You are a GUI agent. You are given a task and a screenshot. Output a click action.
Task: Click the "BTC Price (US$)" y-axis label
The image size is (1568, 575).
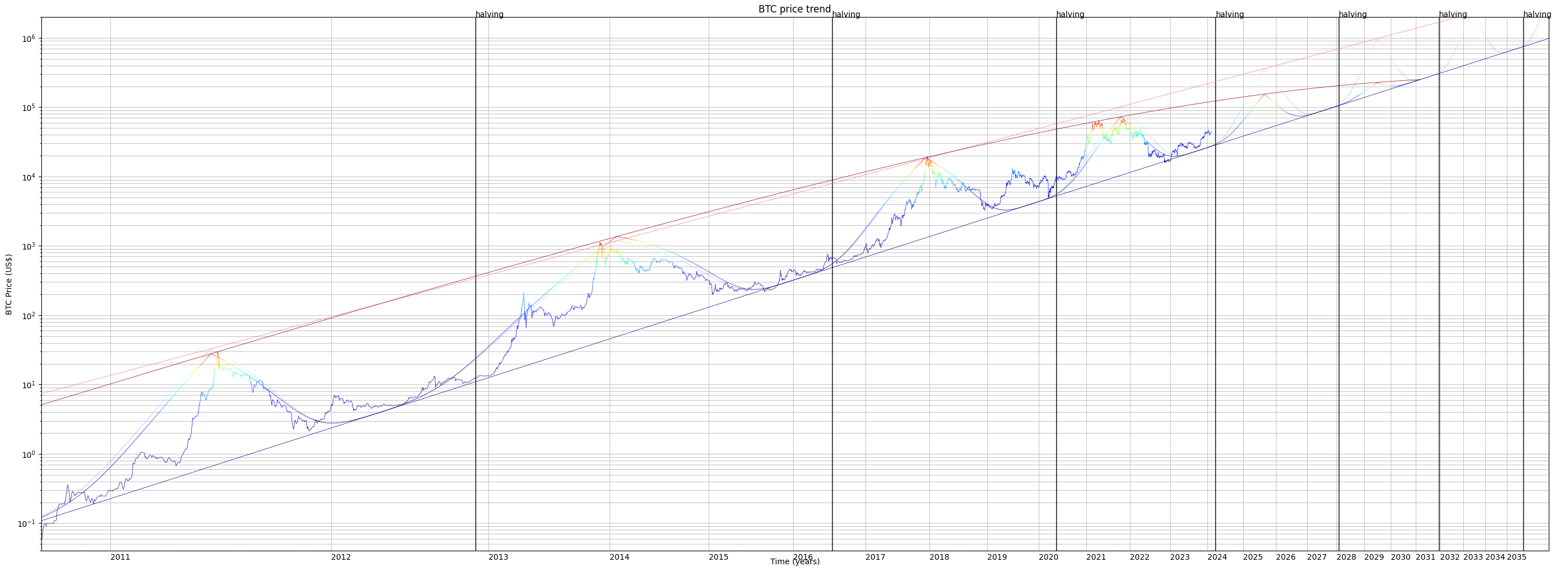[x=9, y=284]
